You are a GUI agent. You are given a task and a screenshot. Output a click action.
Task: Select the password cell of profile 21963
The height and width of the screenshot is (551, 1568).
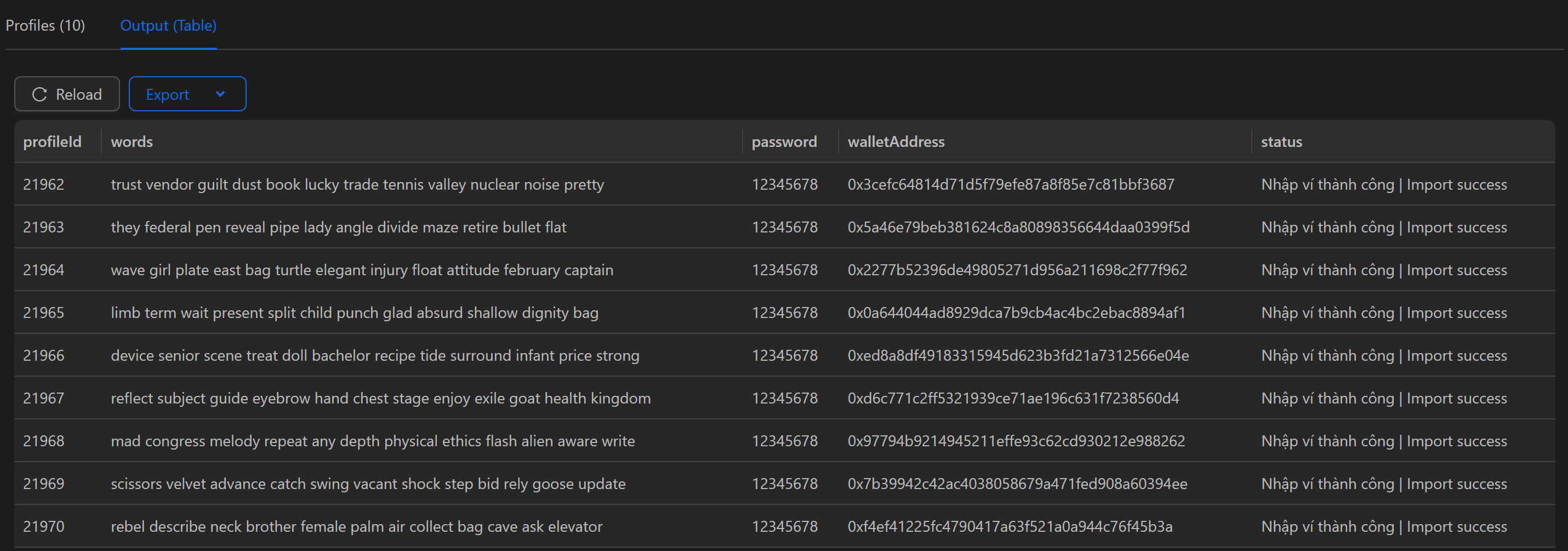[785, 226]
